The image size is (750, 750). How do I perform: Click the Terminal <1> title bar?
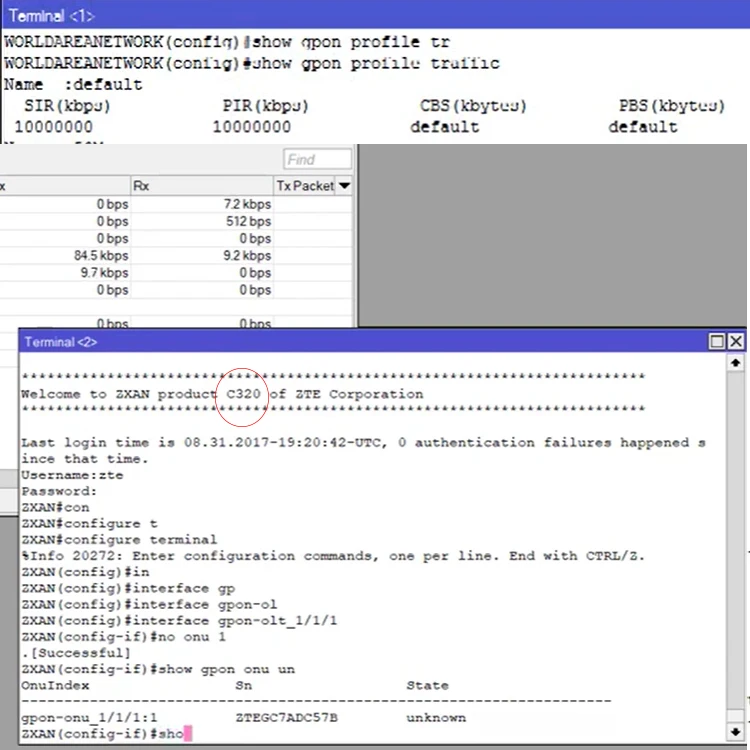pos(375,15)
